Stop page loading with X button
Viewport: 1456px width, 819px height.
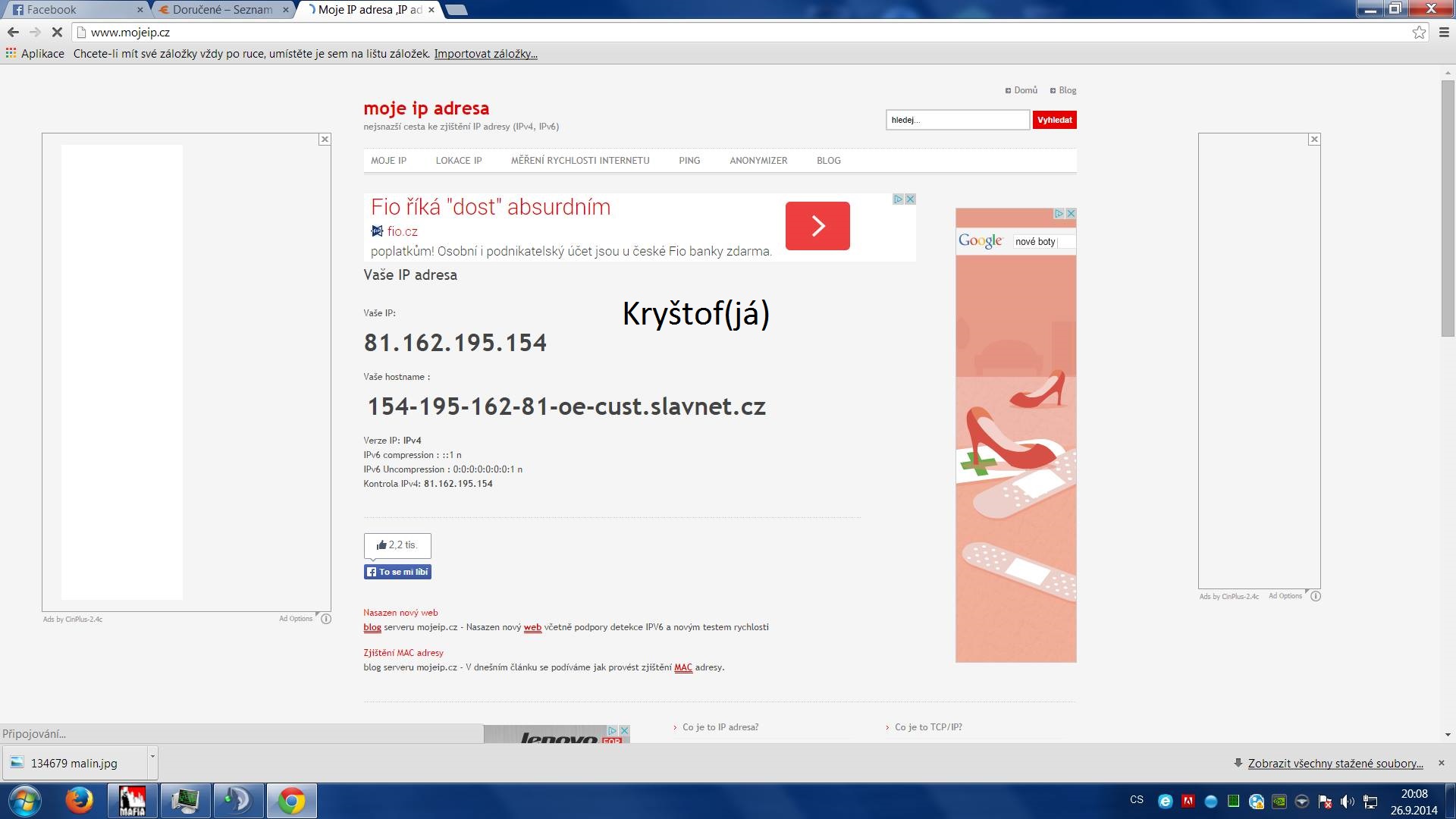58,32
